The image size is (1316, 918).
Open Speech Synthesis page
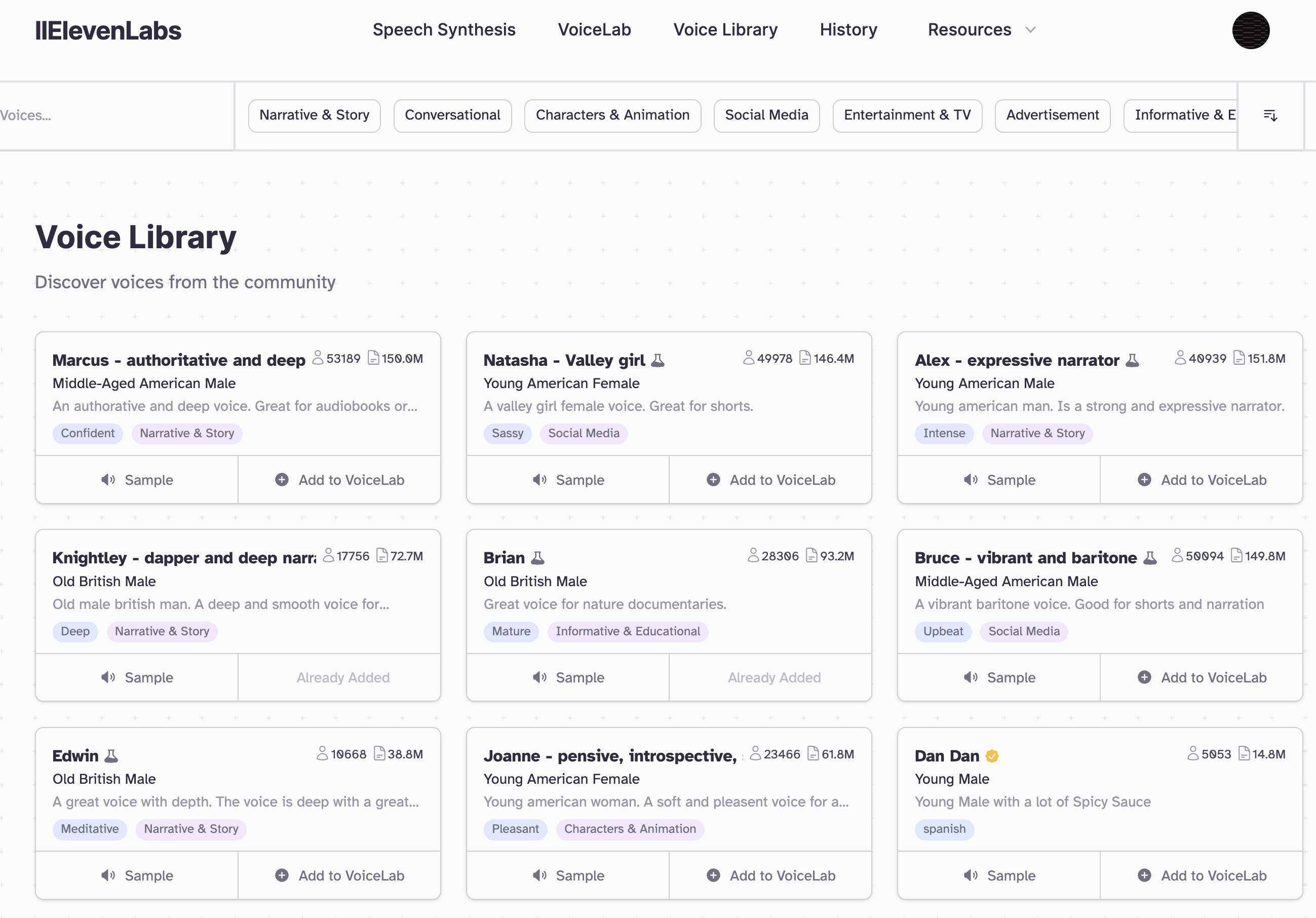coord(444,30)
